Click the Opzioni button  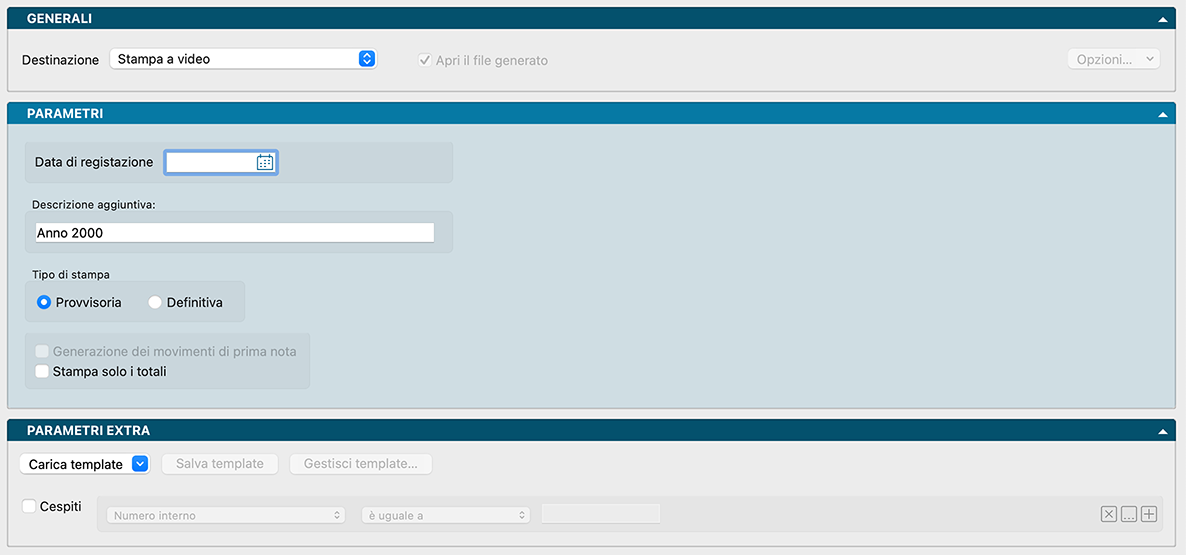coord(1113,59)
